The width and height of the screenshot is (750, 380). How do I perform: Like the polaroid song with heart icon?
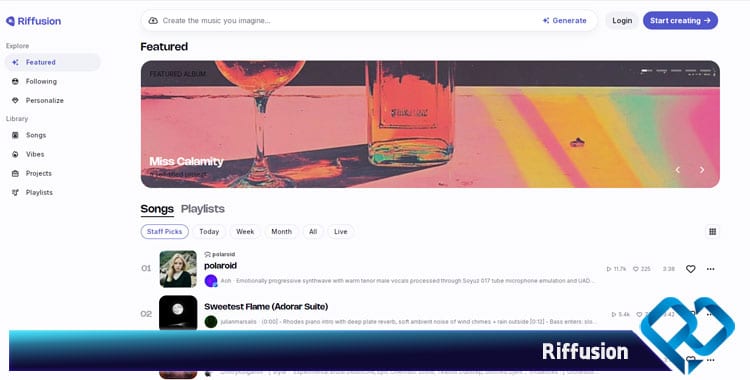point(690,269)
